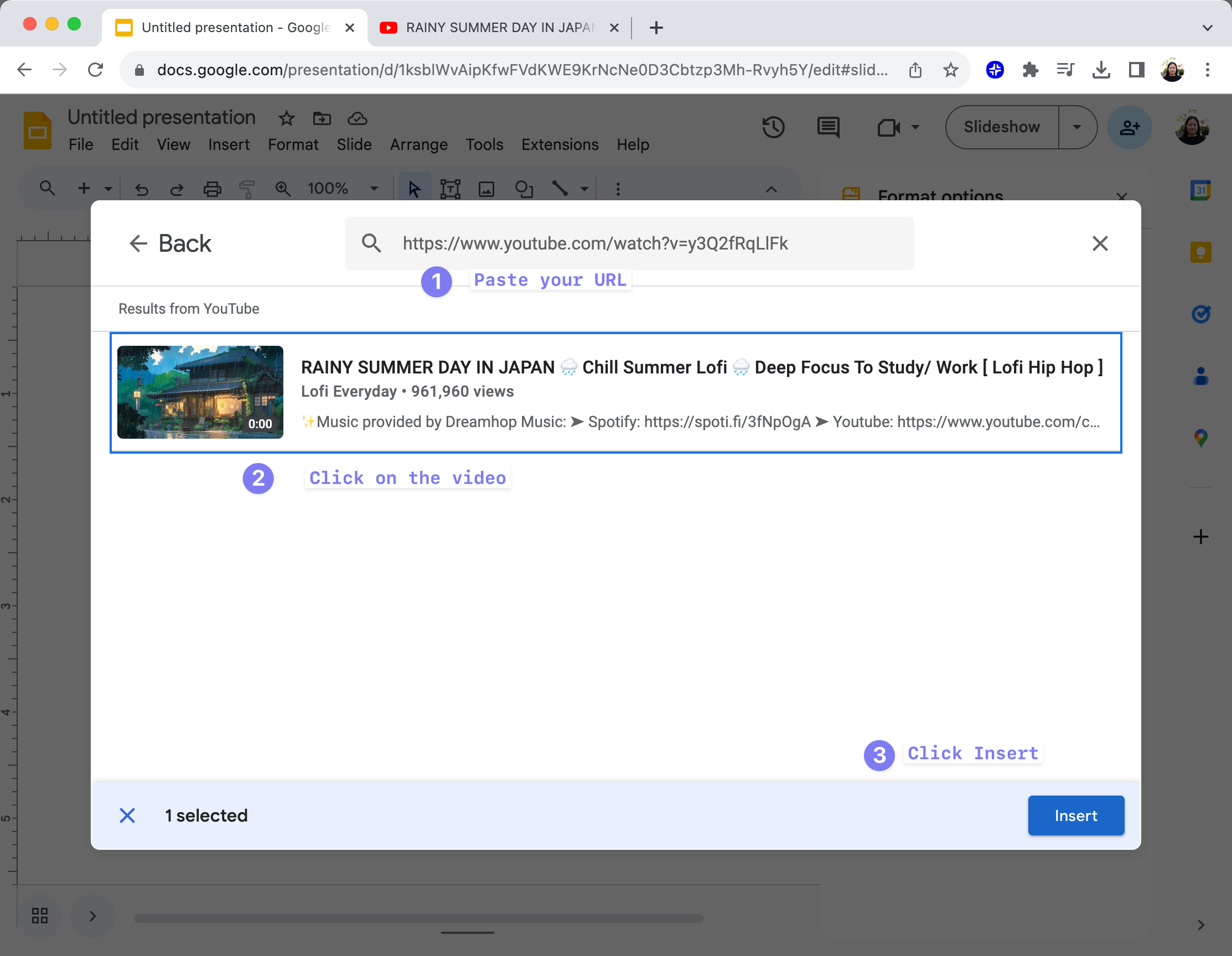The height and width of the screenshot is (956, 1232).
Task: Expand the meeting camera dropdown arrow
Action: pyautogui.click(x=915, y=127)
